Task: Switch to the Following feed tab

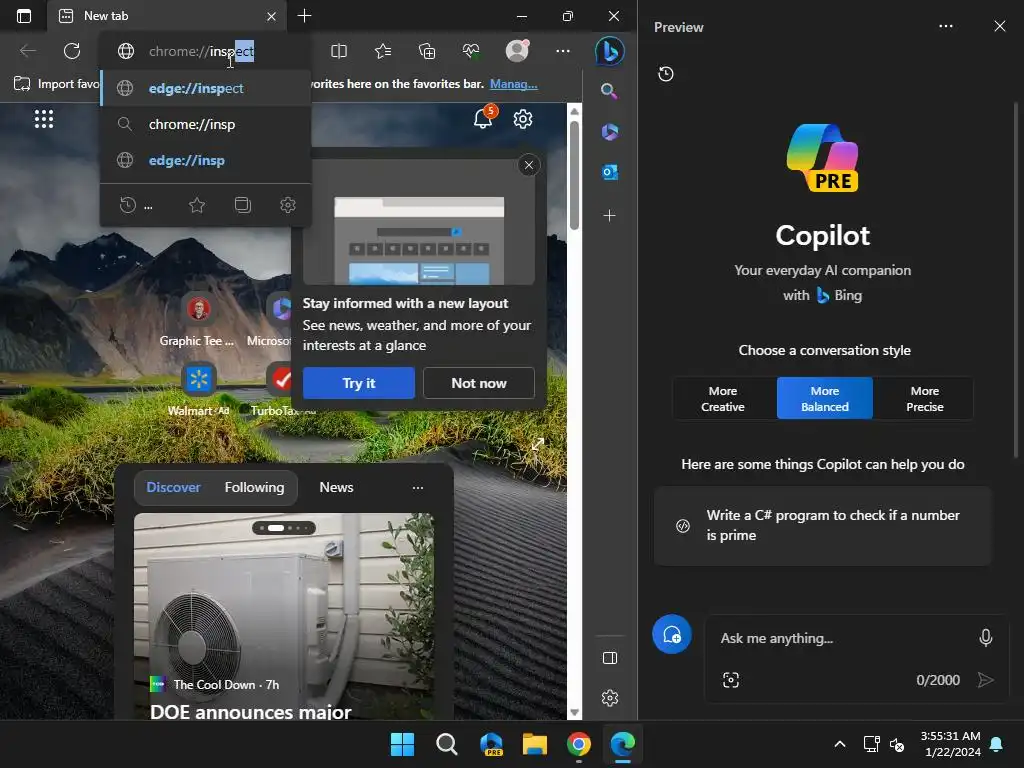Action: click(254, 487)
